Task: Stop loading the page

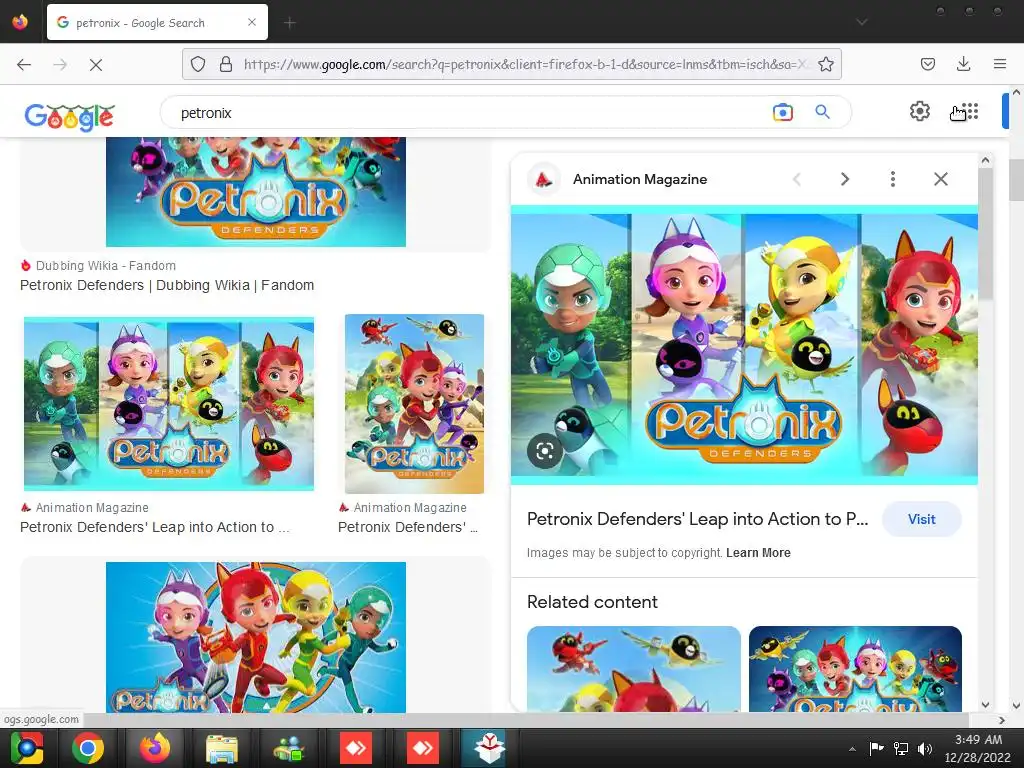Action: point(95,64)
